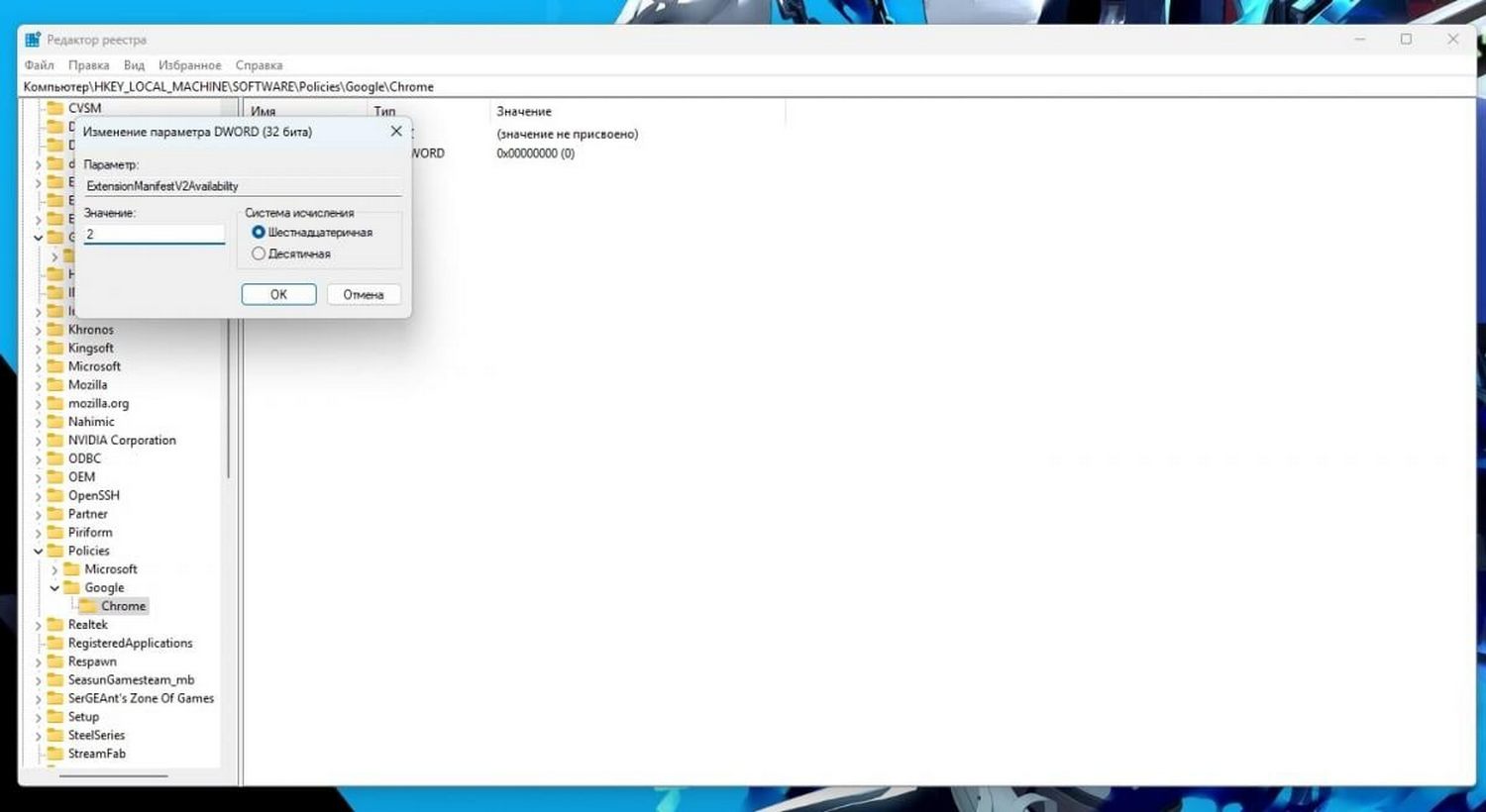
Task: Click the Piriform folder icon
Action: [55, 532]
